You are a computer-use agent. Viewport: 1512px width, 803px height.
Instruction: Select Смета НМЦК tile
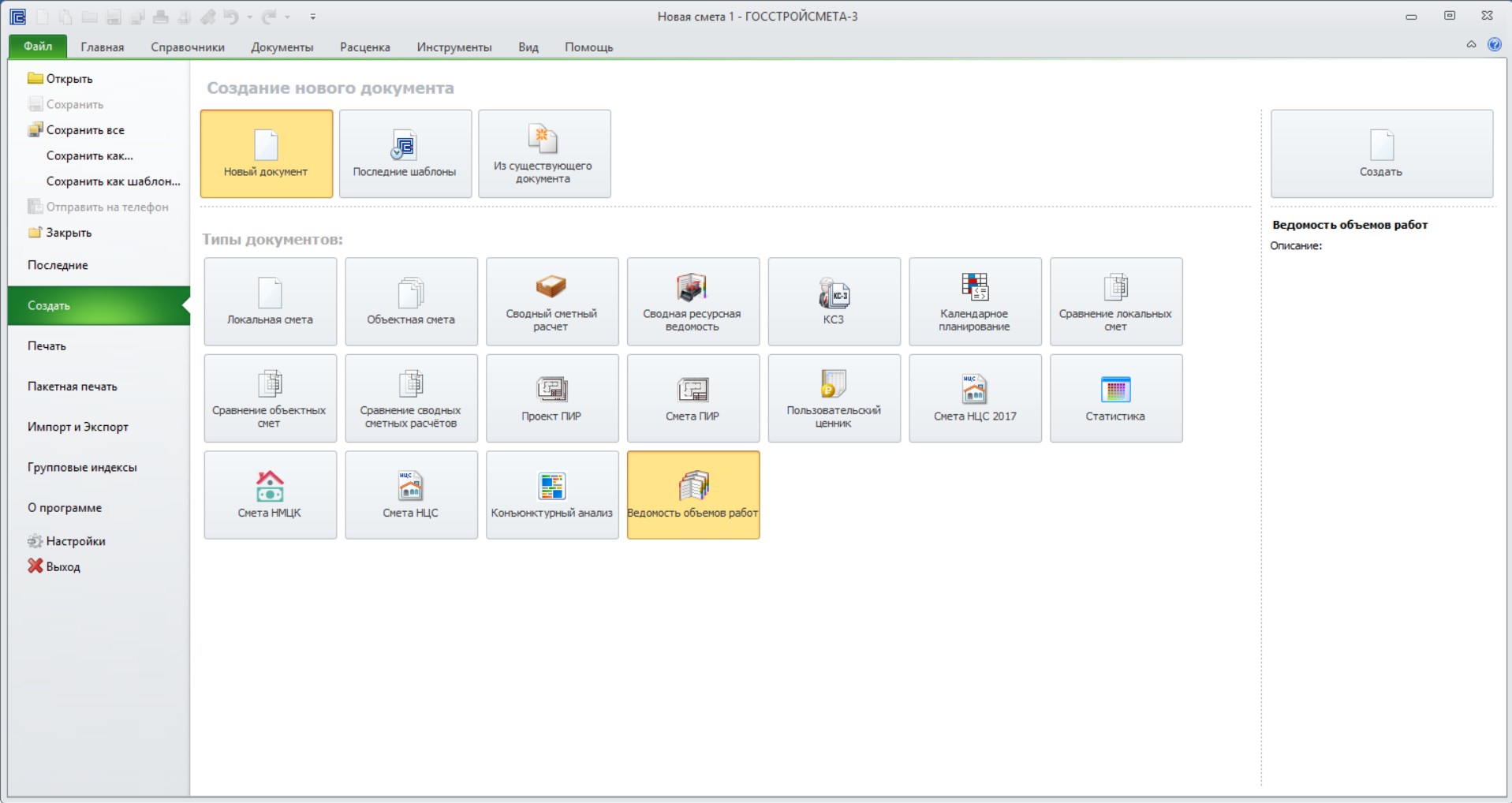click(271, 495)
